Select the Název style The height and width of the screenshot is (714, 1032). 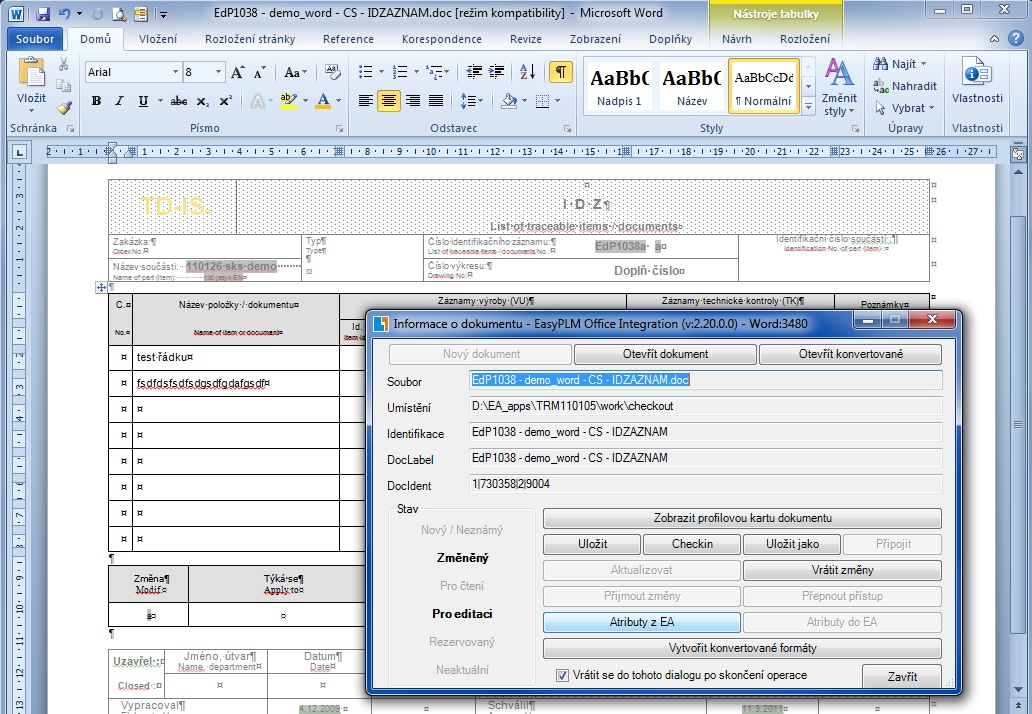pos(692,86)
